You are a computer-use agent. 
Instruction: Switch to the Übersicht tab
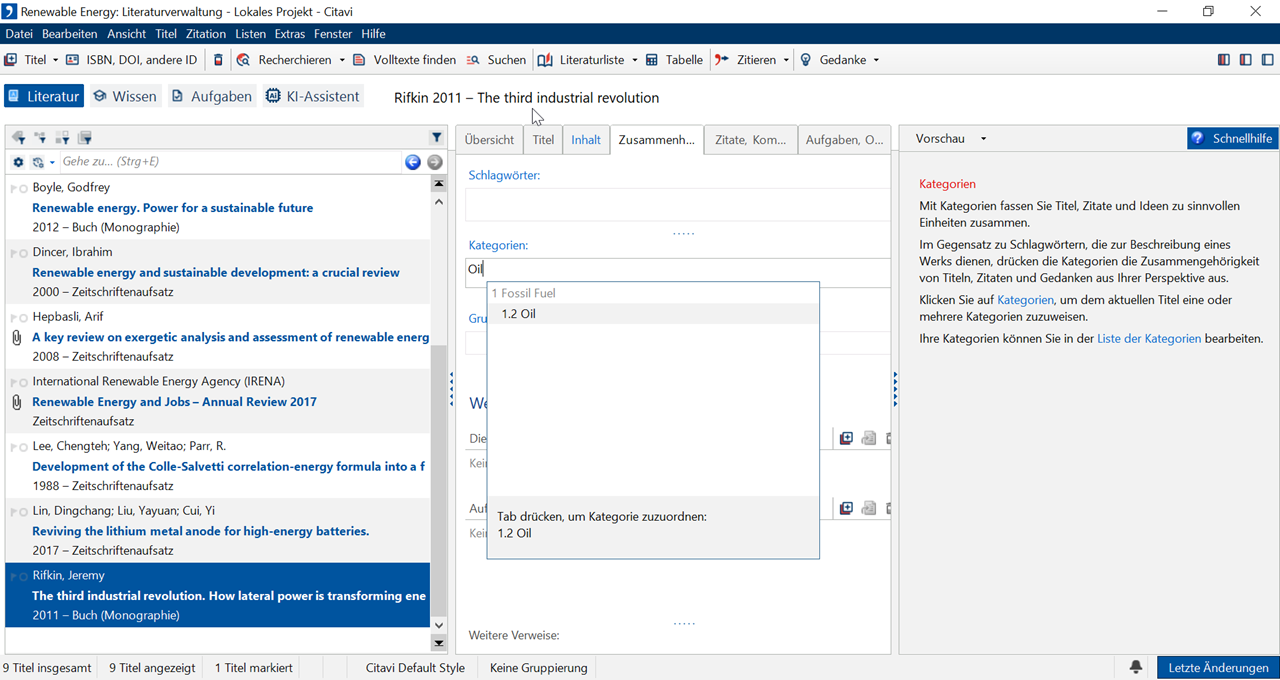click(489, 140)
